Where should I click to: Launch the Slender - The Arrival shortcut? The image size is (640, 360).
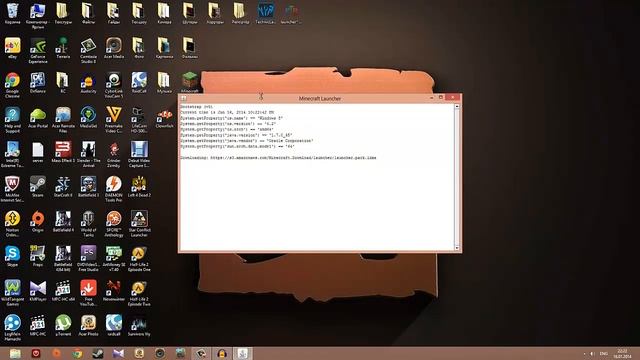pos(88,155)
